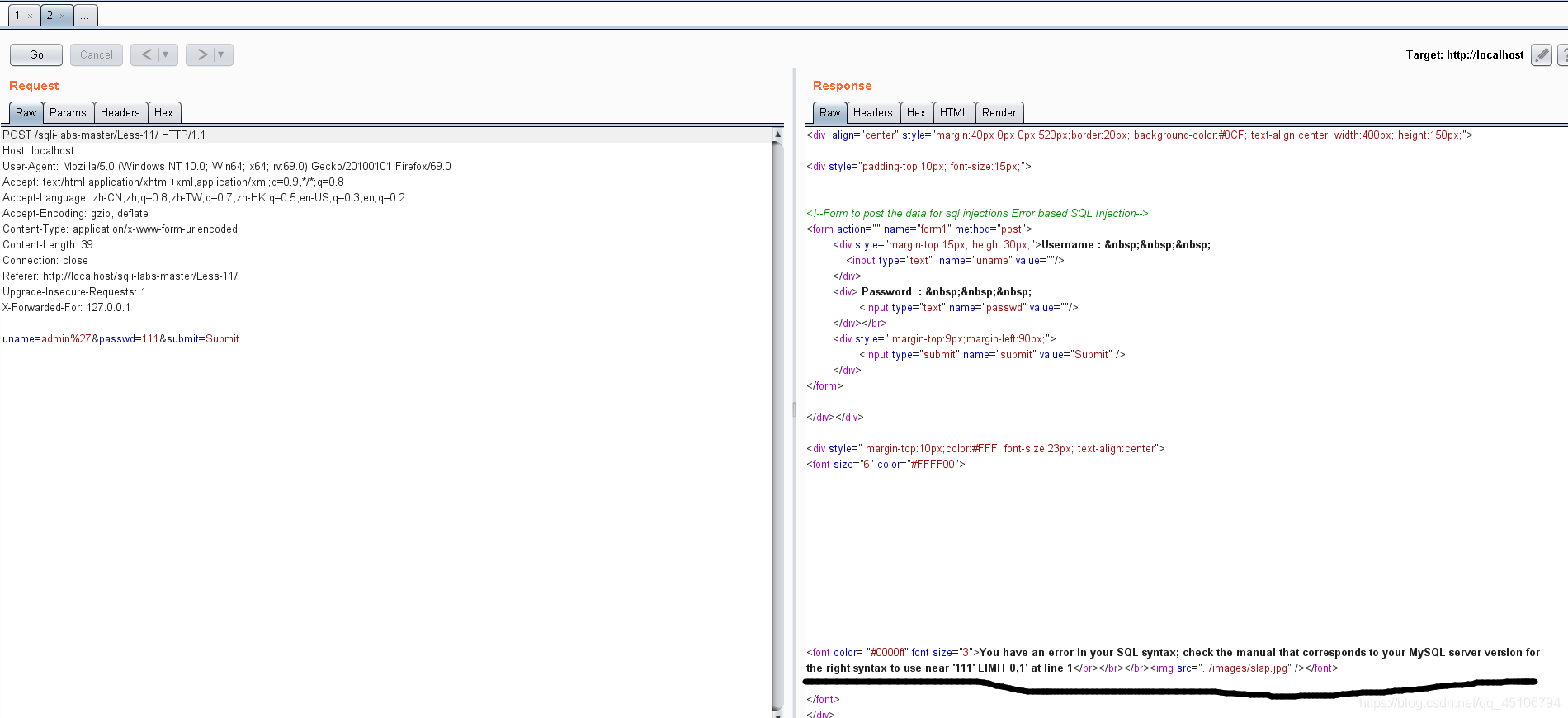Select the Request Raw tab
This screenshot has height=718, width=1568.
26,112
